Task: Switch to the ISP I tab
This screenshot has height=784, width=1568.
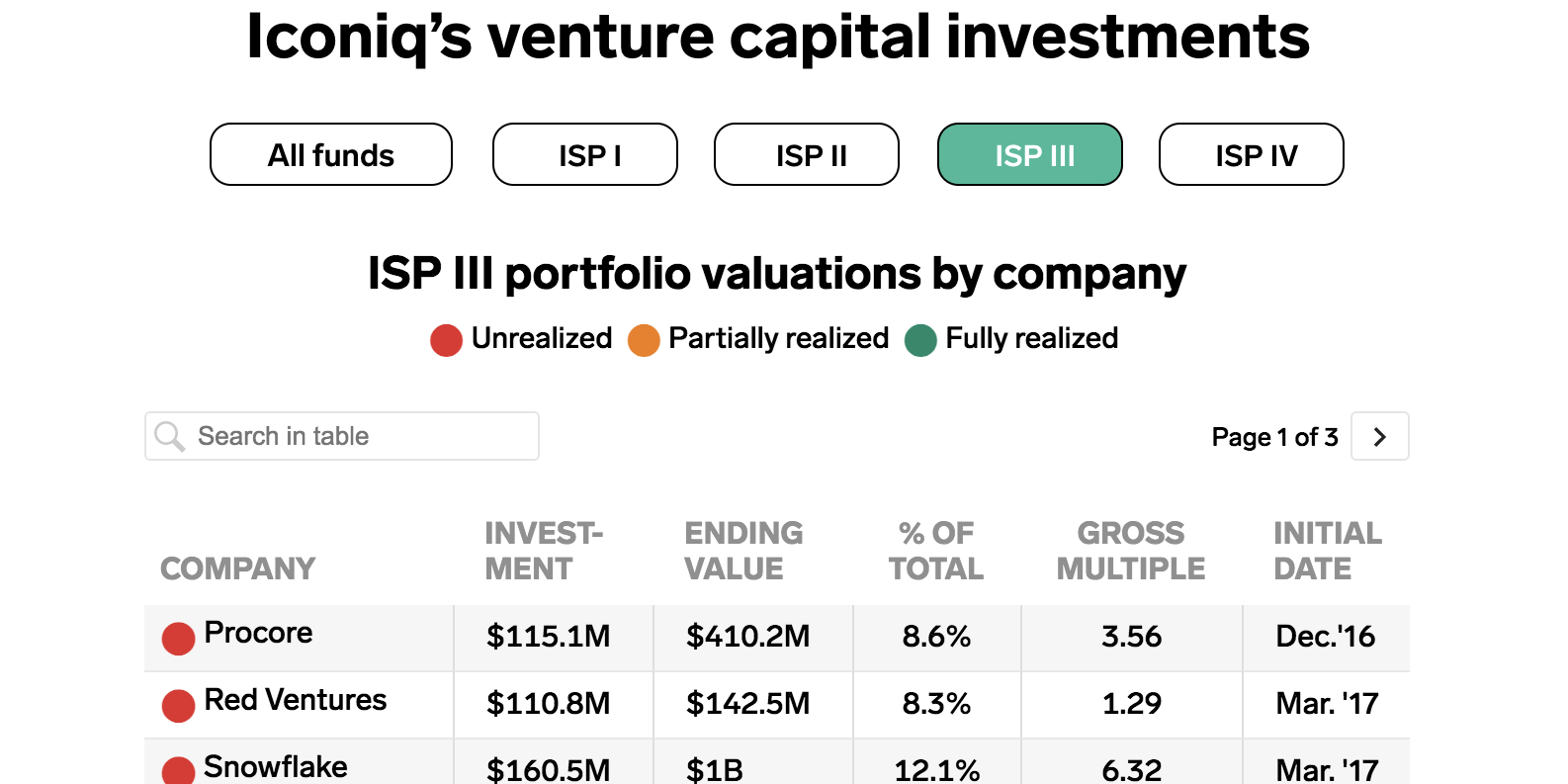Action: point(585,154)
